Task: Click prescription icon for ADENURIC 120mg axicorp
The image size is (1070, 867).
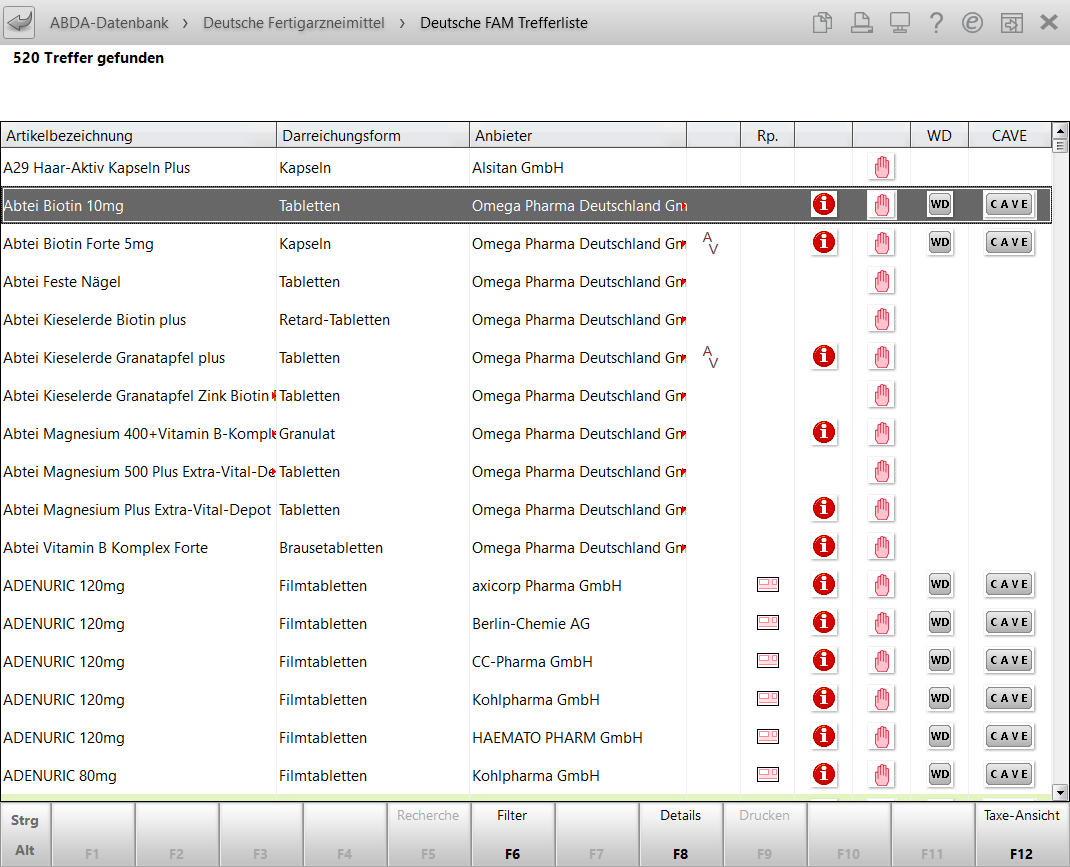Action: [x=767, y=585]
